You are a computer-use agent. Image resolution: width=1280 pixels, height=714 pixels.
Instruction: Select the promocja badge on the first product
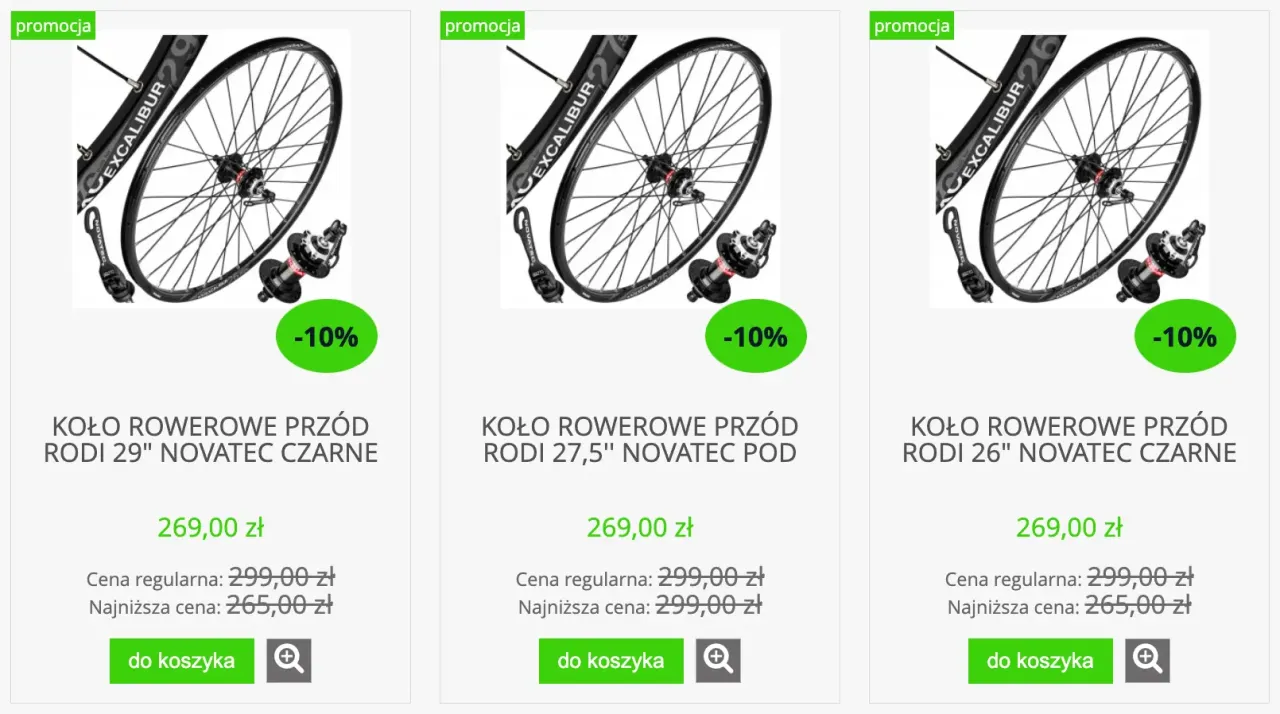click(x=52, y=26)
